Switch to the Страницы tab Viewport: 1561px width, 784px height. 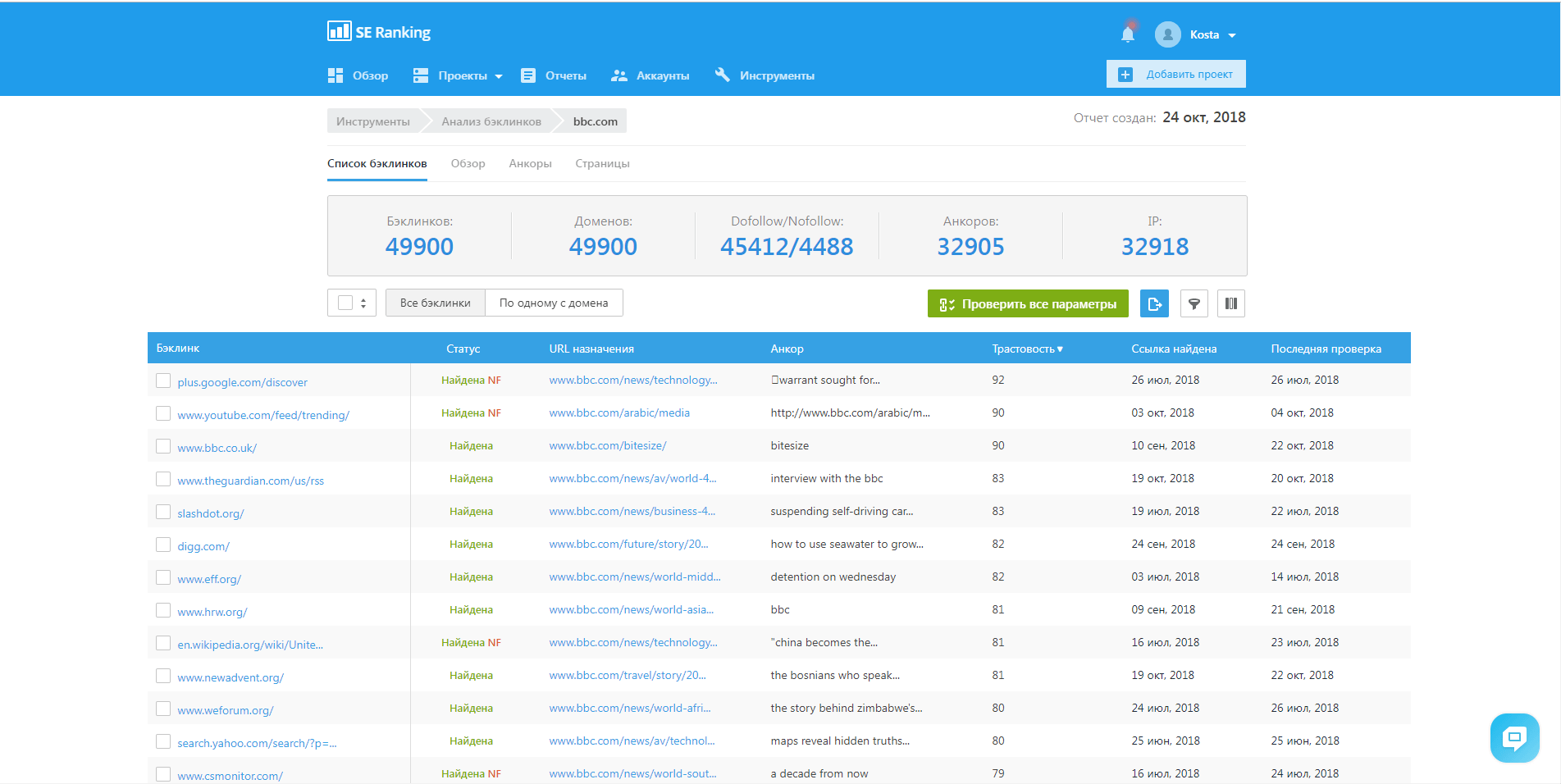point(602,163)
